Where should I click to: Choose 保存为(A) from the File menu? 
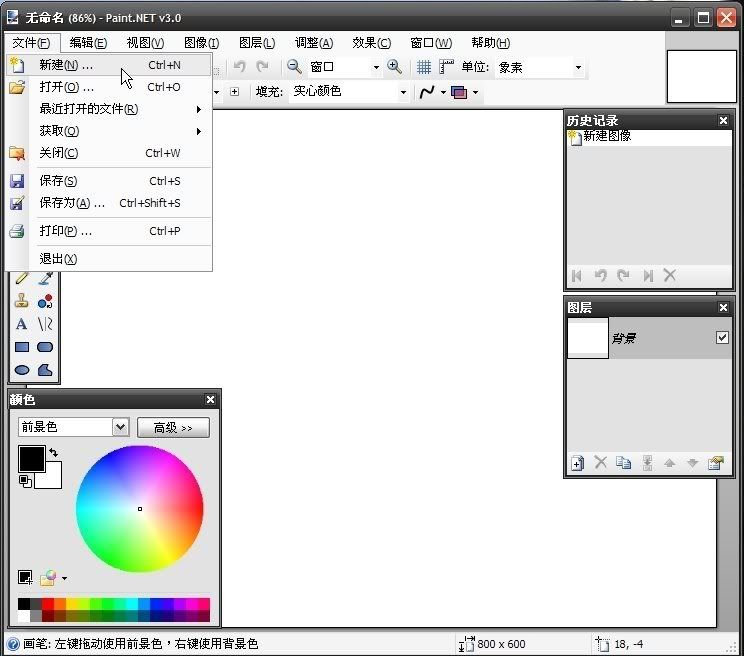(x=110, y=203)
